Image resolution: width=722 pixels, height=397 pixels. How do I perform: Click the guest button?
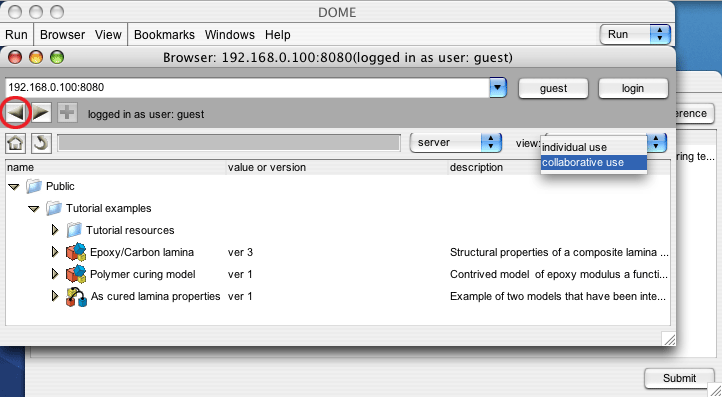(x=553, y=88)
